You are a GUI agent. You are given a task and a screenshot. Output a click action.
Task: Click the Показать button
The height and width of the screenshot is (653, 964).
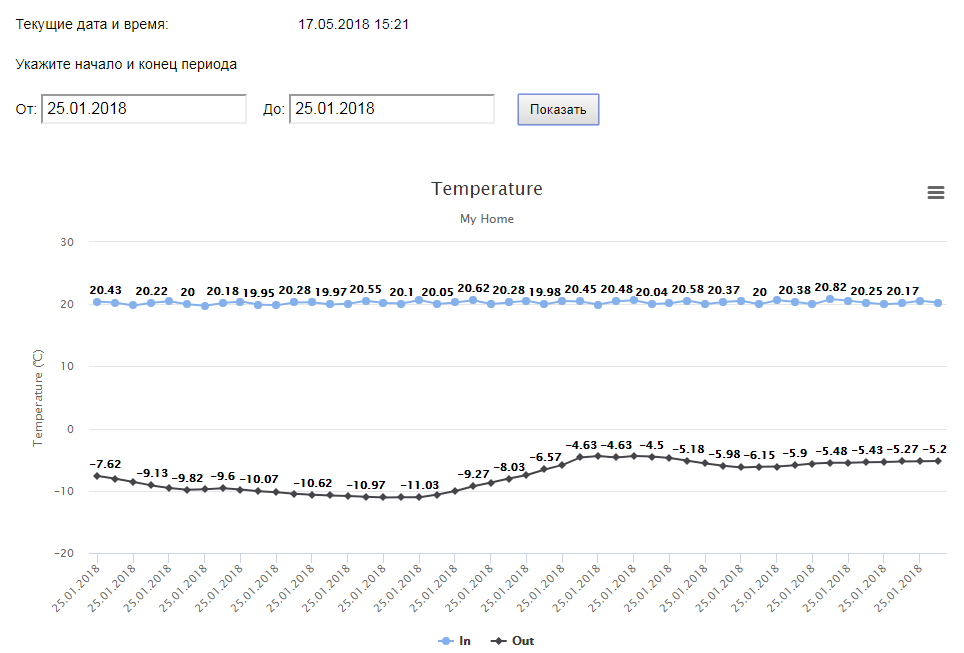point(558,109)
